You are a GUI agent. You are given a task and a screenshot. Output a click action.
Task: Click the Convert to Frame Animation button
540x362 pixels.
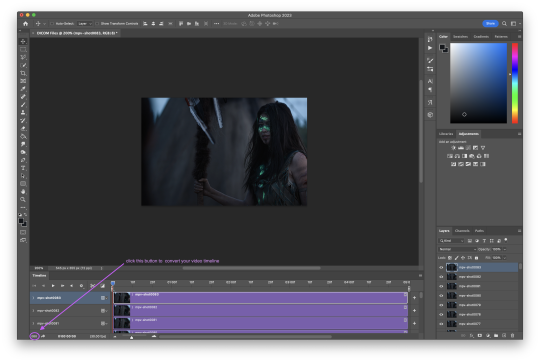34,336
